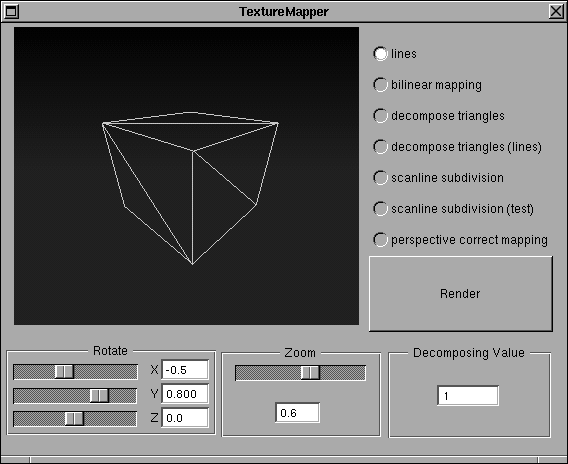The image size is (568, 464).
Task: Click the Zoom slider handle
Action: [x=310, y=373]
